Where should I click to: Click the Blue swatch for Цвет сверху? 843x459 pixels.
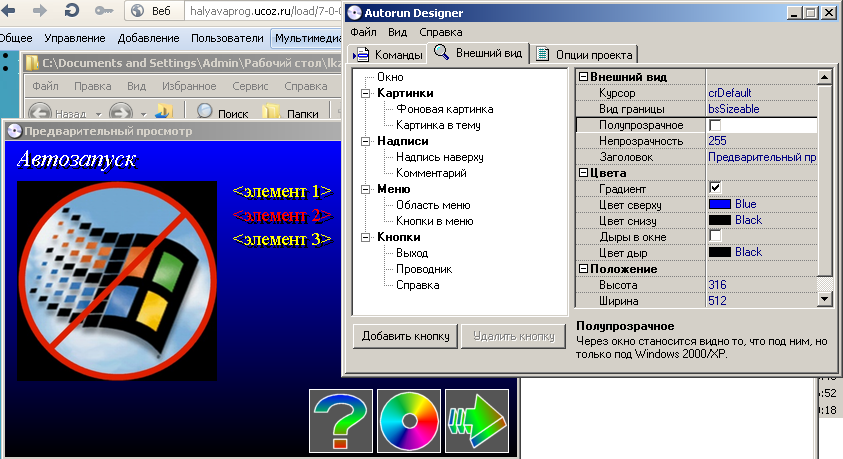(x=720, y=204)
